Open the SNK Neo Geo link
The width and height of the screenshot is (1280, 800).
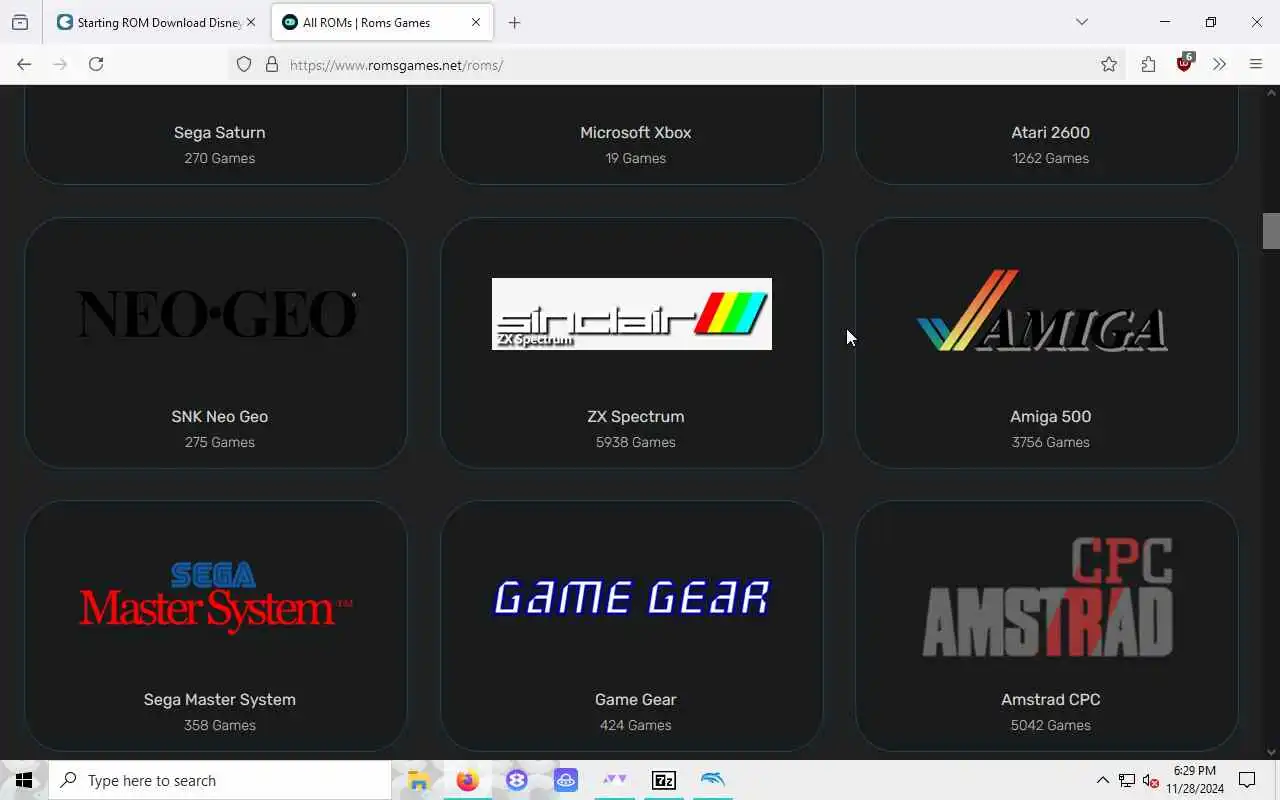pos(219,416)
